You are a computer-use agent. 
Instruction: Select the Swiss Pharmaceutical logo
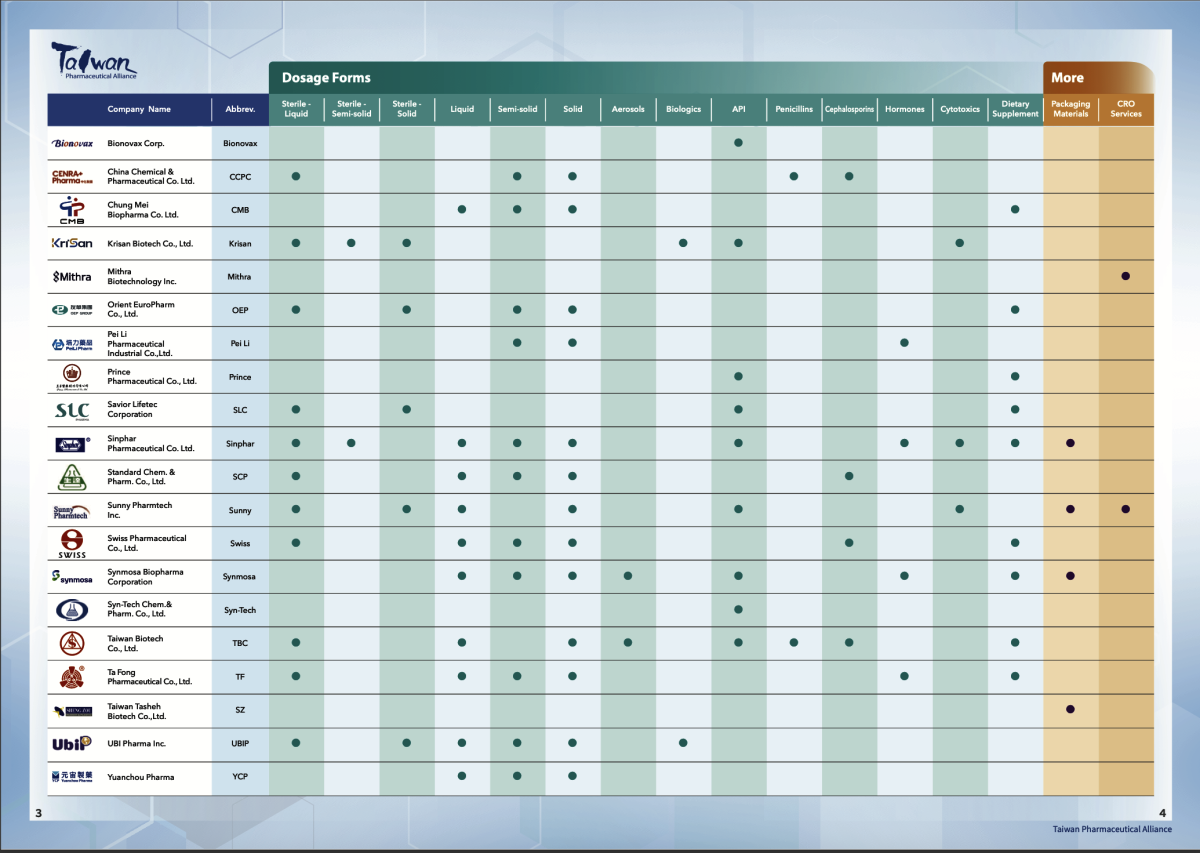point(70,542)
